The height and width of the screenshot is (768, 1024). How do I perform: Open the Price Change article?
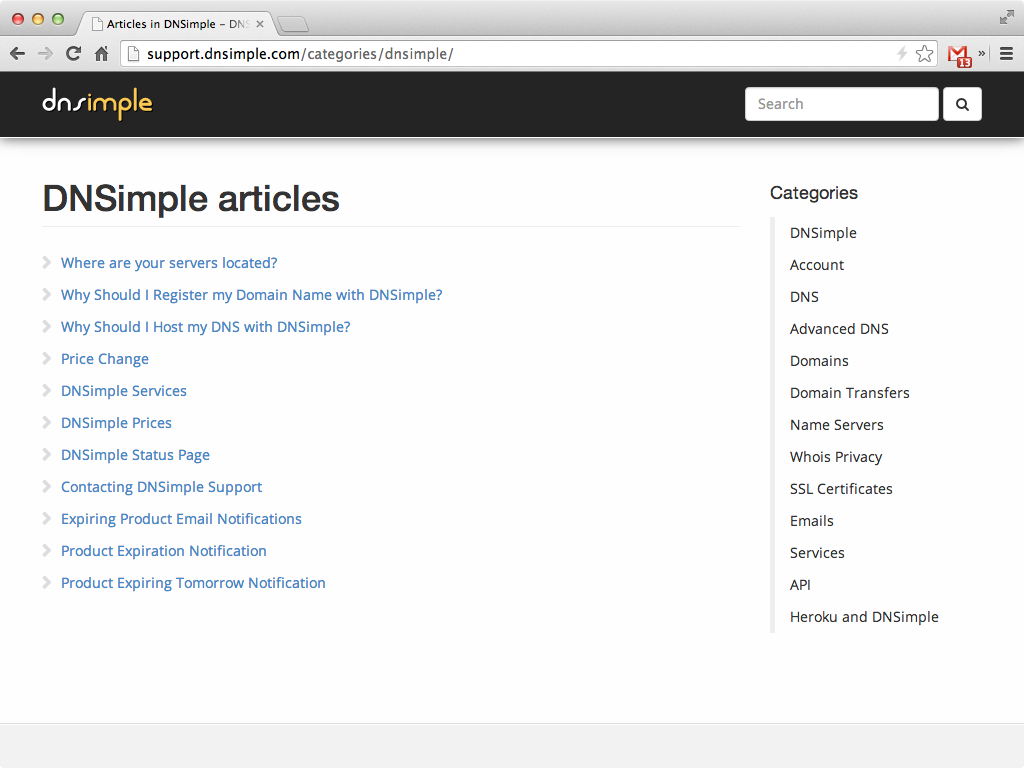[x=104, y=359]
